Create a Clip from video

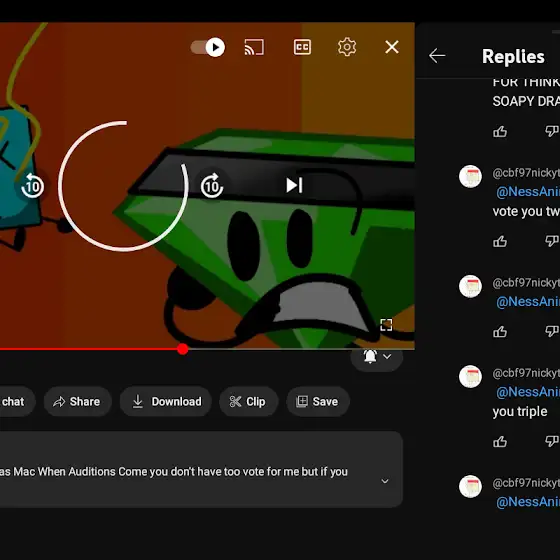tap(248, 401)
